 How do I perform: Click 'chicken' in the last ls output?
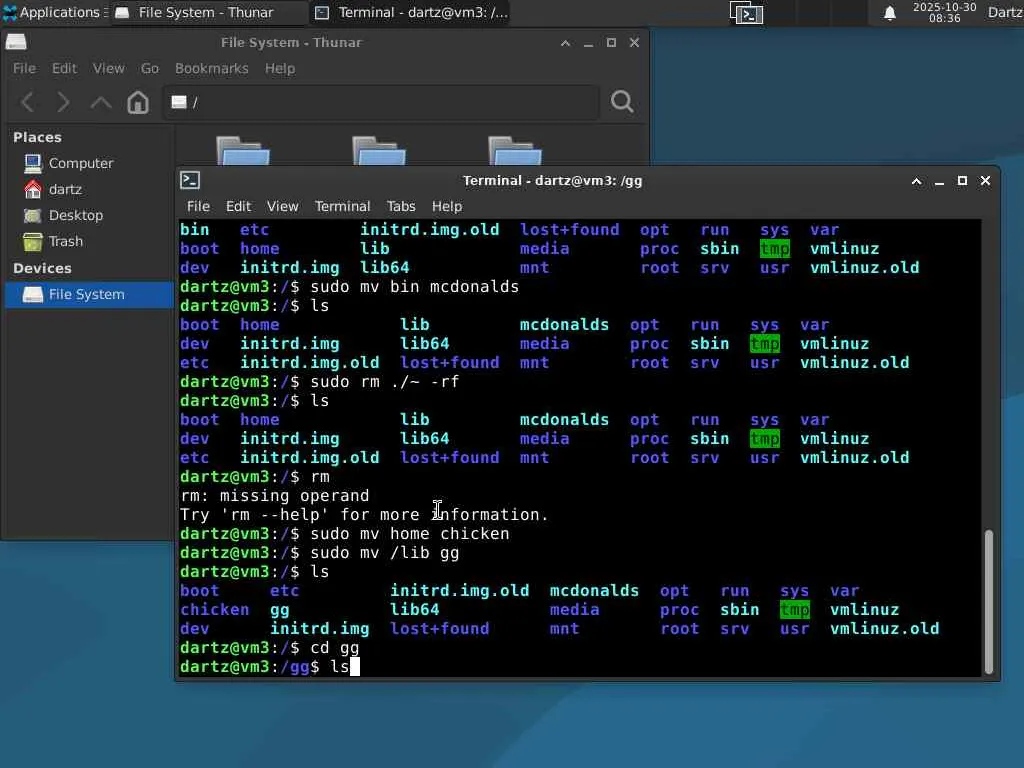[x=214, y=610]
